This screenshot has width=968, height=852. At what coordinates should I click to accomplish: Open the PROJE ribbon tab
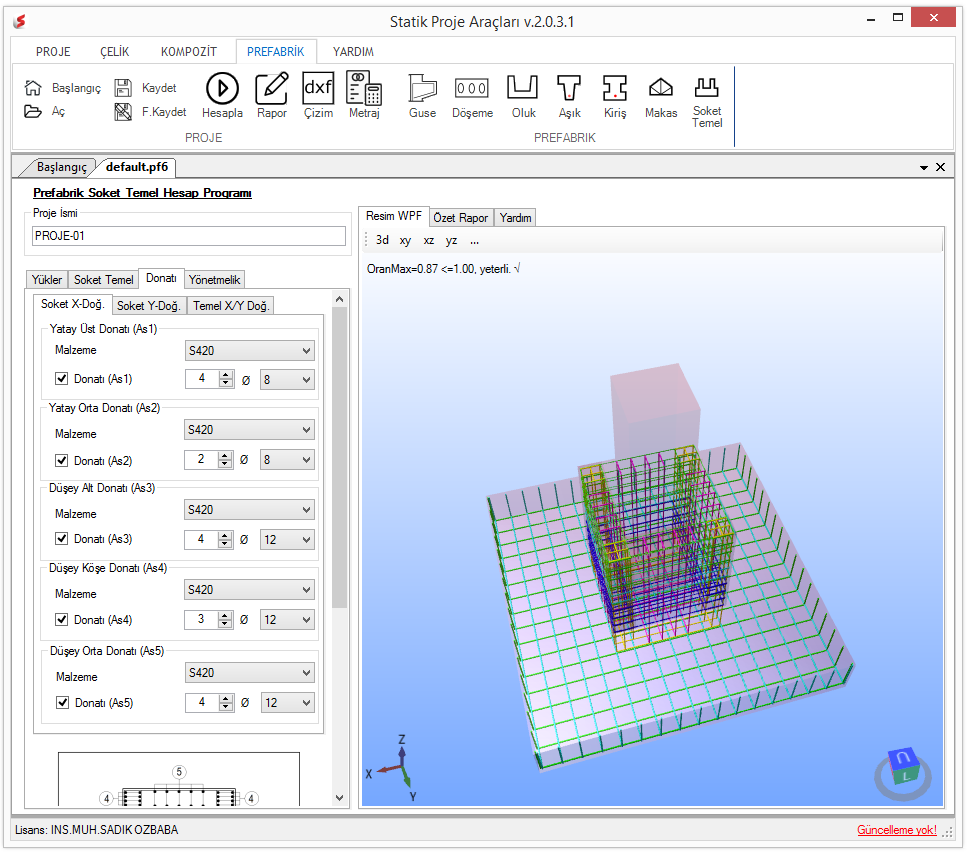coord(53,52)
